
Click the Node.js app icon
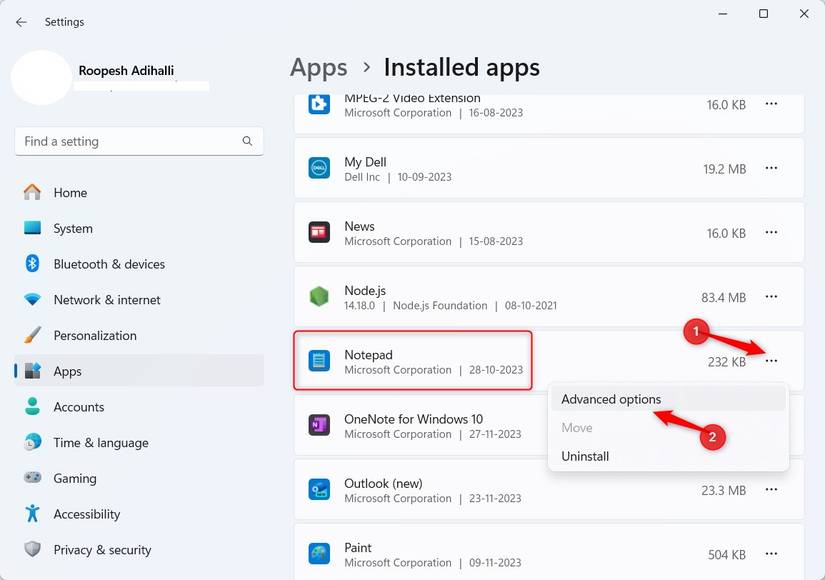coord(318,297)
